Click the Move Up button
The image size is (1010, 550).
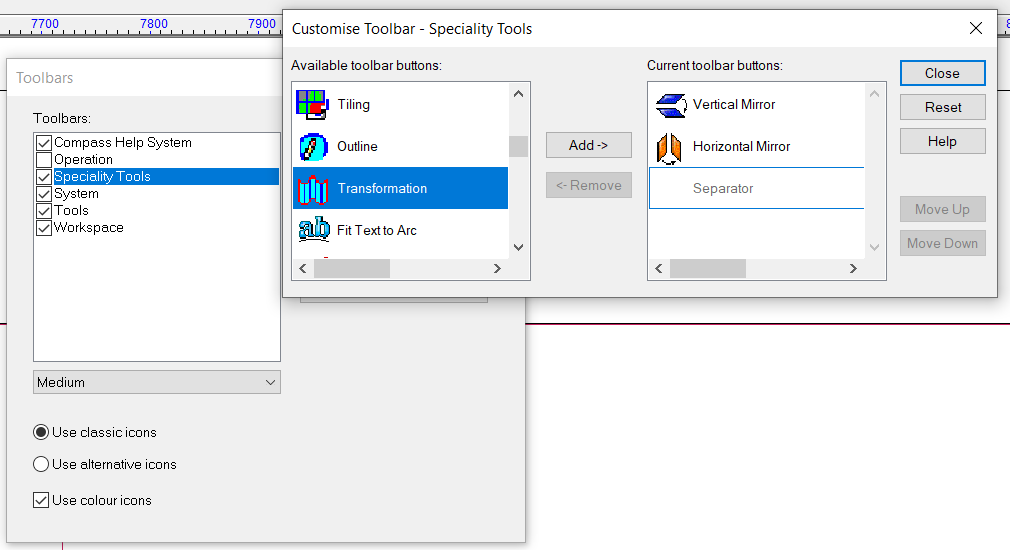coord(942,209)
